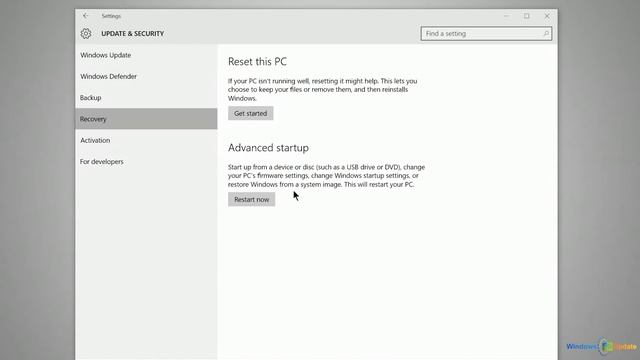Click the Reset this PC heading
Viewport: 640px width, 360px height.
click(258, 62)
